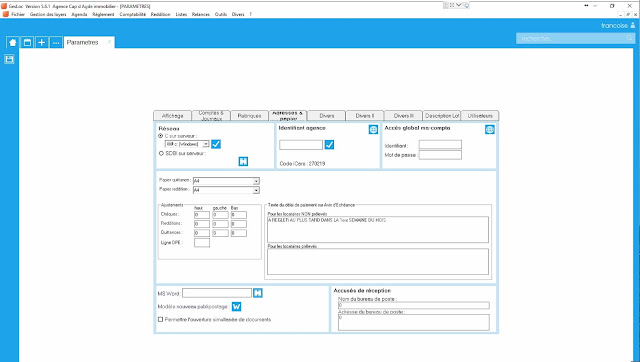Click the Chèques haut adjustment field
This screenshot has height=362, width=640.
click(x=202, y=215)
